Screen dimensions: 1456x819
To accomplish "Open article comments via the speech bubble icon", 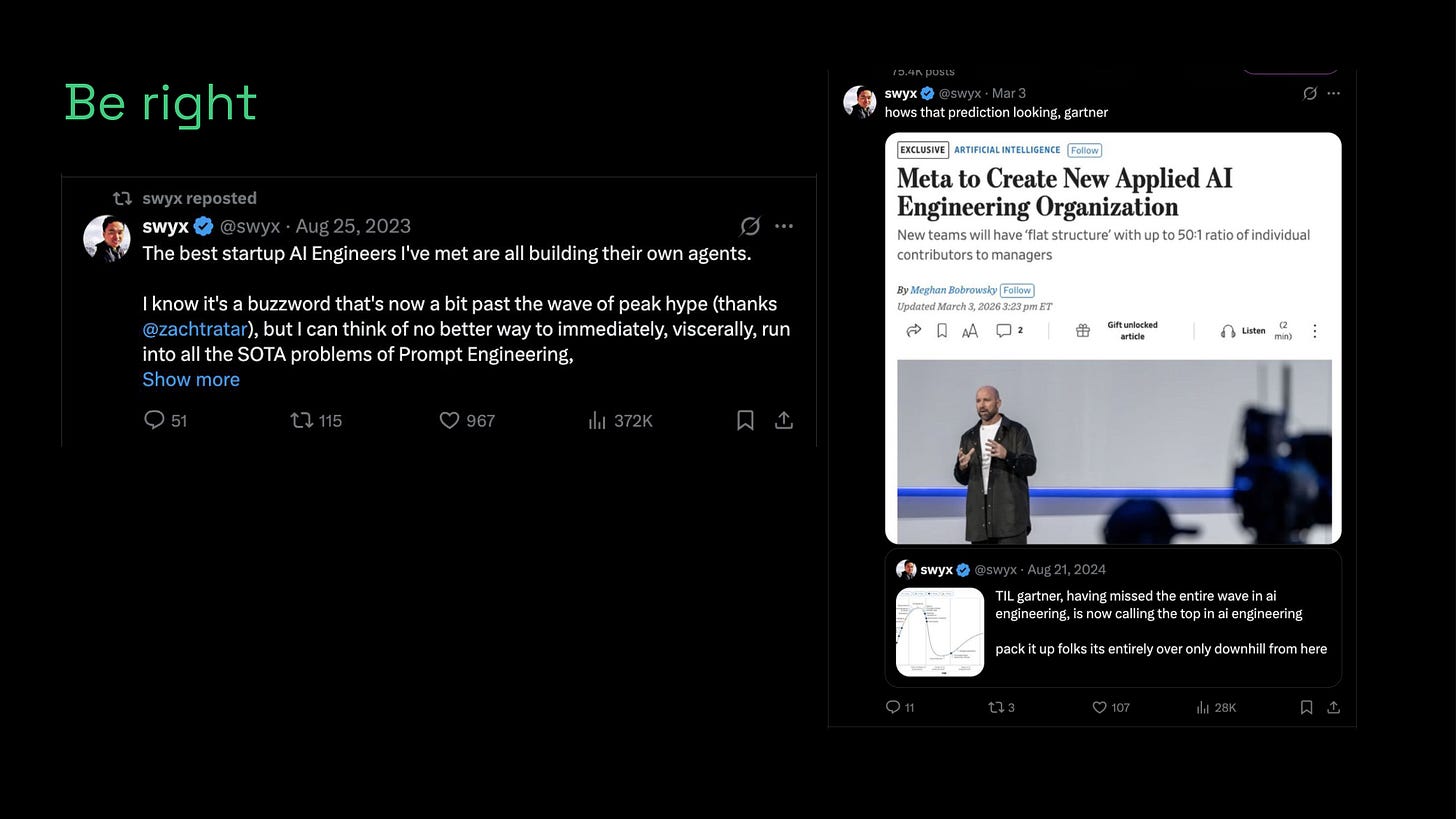I will (1005, 331).
